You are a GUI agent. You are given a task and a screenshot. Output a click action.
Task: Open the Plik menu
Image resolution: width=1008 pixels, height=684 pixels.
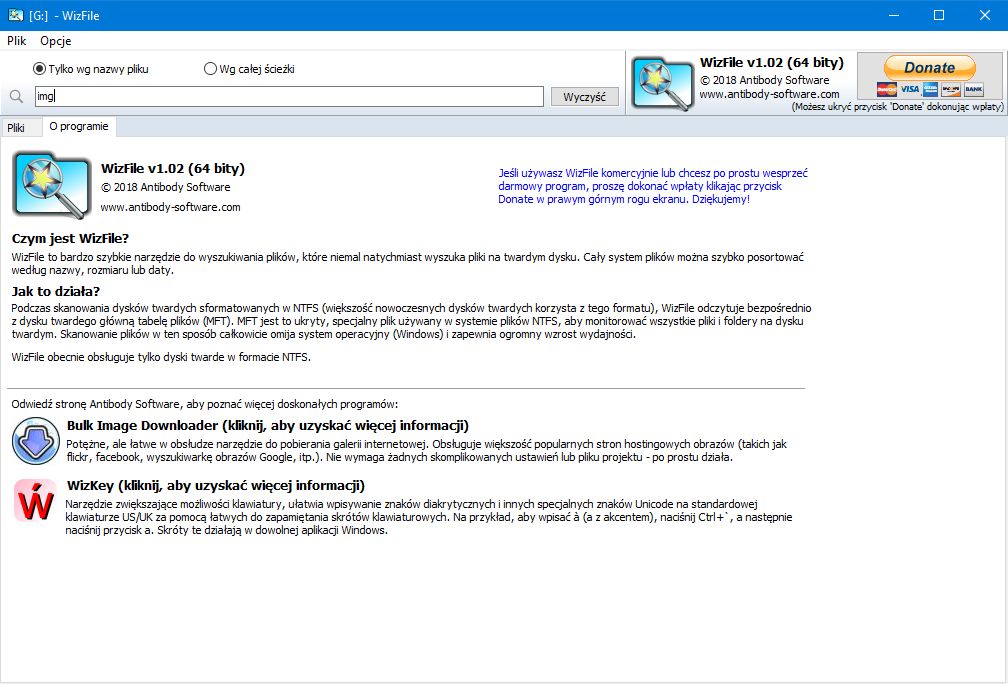pyautogui.click(x=17, y=40)
